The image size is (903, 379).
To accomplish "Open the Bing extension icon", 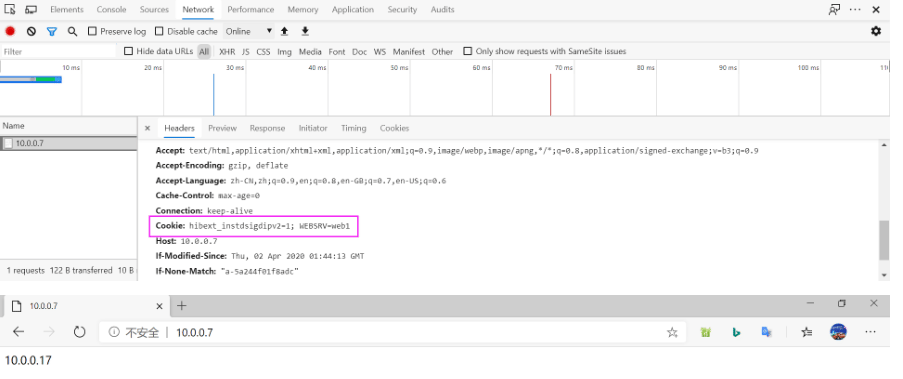I will click(x=736, y=332).
